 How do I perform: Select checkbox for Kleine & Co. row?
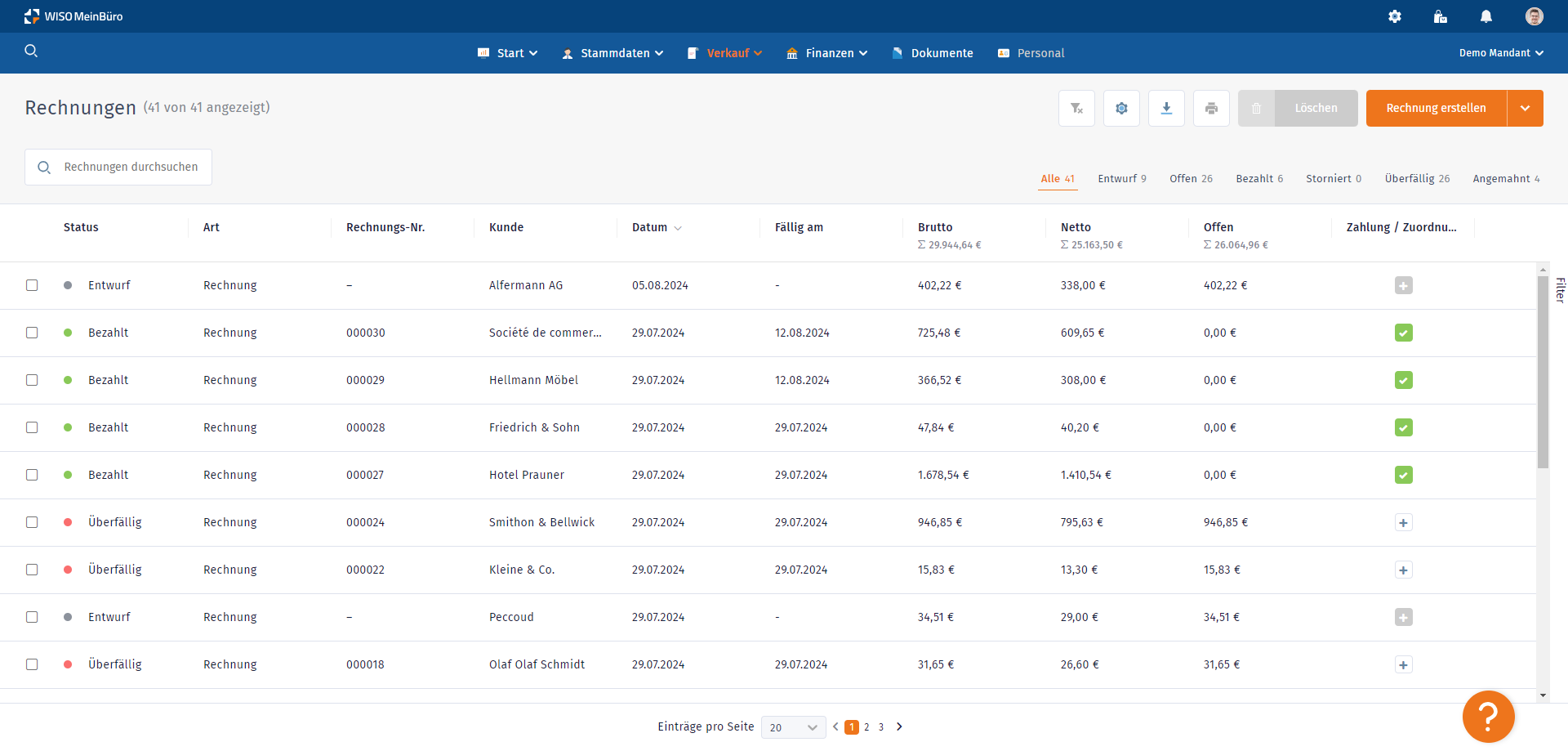[x=32, y=570]
